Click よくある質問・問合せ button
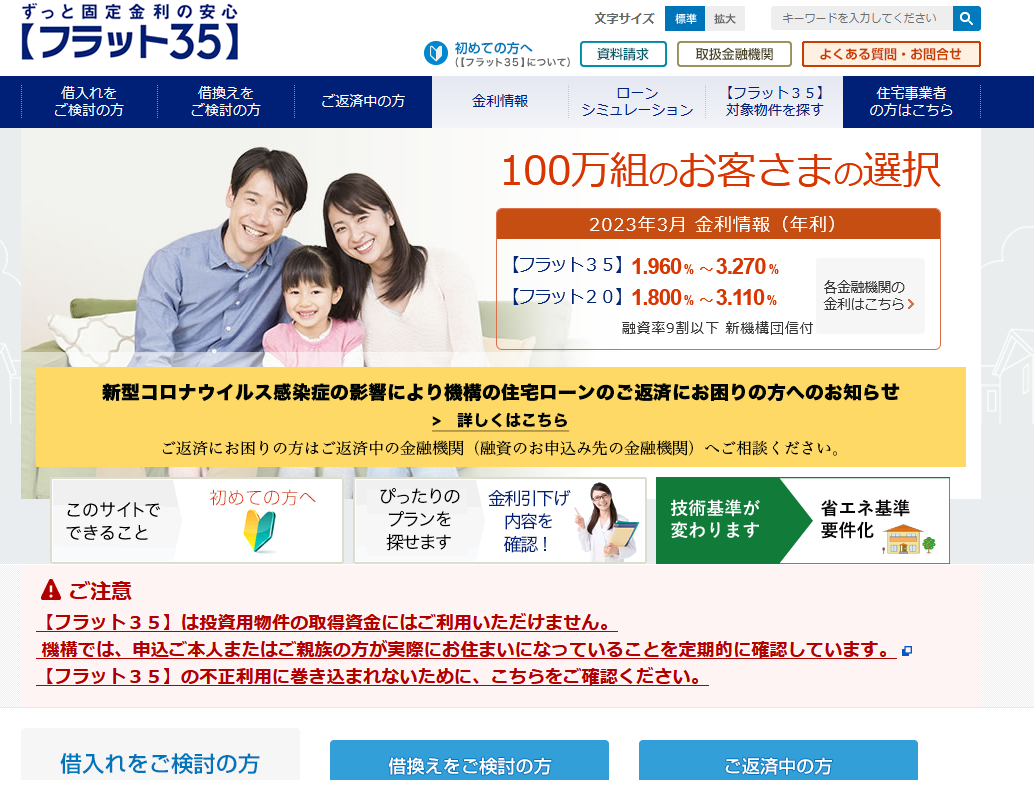This screenshot has width=1034, height=786. point(891,54)
